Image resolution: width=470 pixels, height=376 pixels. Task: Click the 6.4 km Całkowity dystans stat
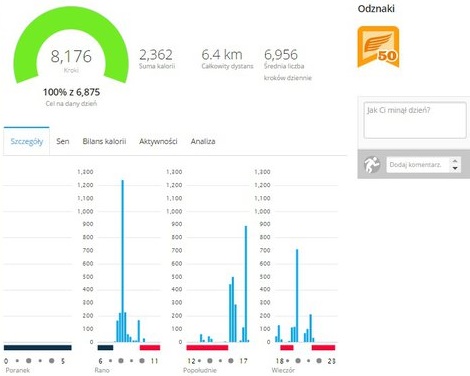[227, 59]
